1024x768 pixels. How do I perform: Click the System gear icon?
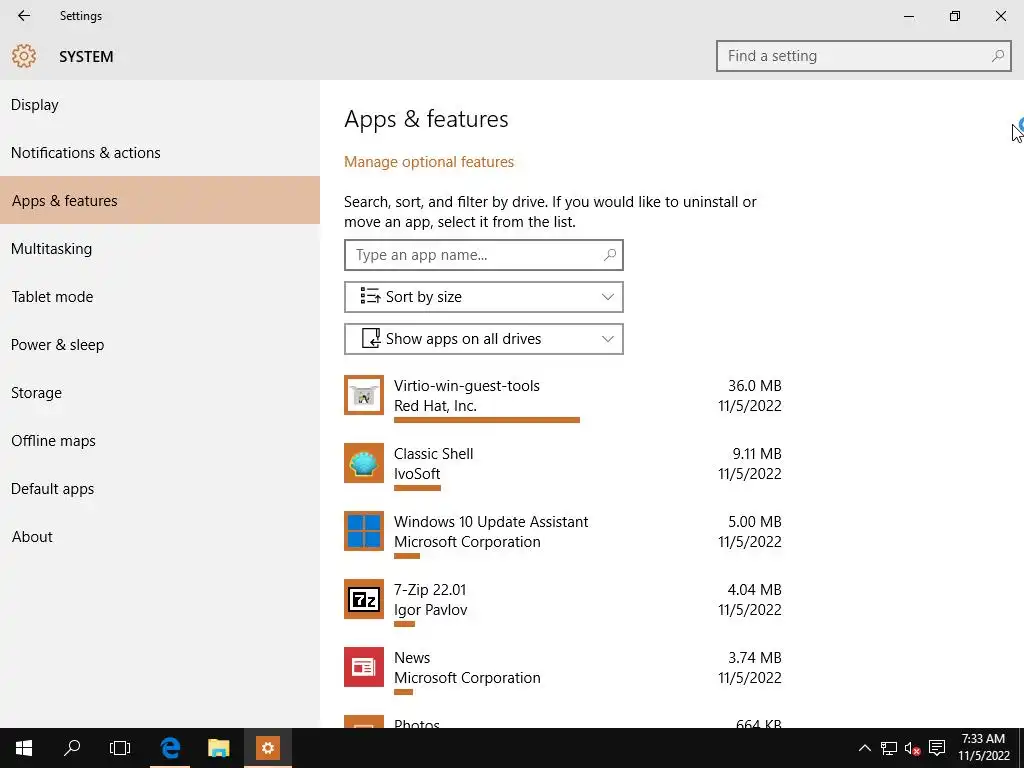coord(24,56)
